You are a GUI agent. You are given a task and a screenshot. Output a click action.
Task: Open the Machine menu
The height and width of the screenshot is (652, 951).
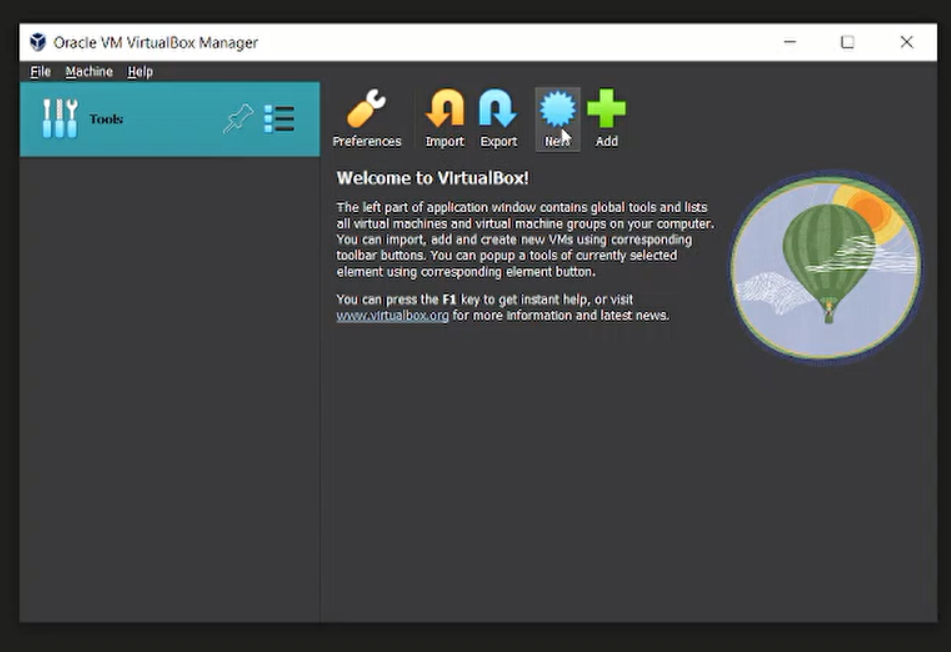tap(89, 72)
